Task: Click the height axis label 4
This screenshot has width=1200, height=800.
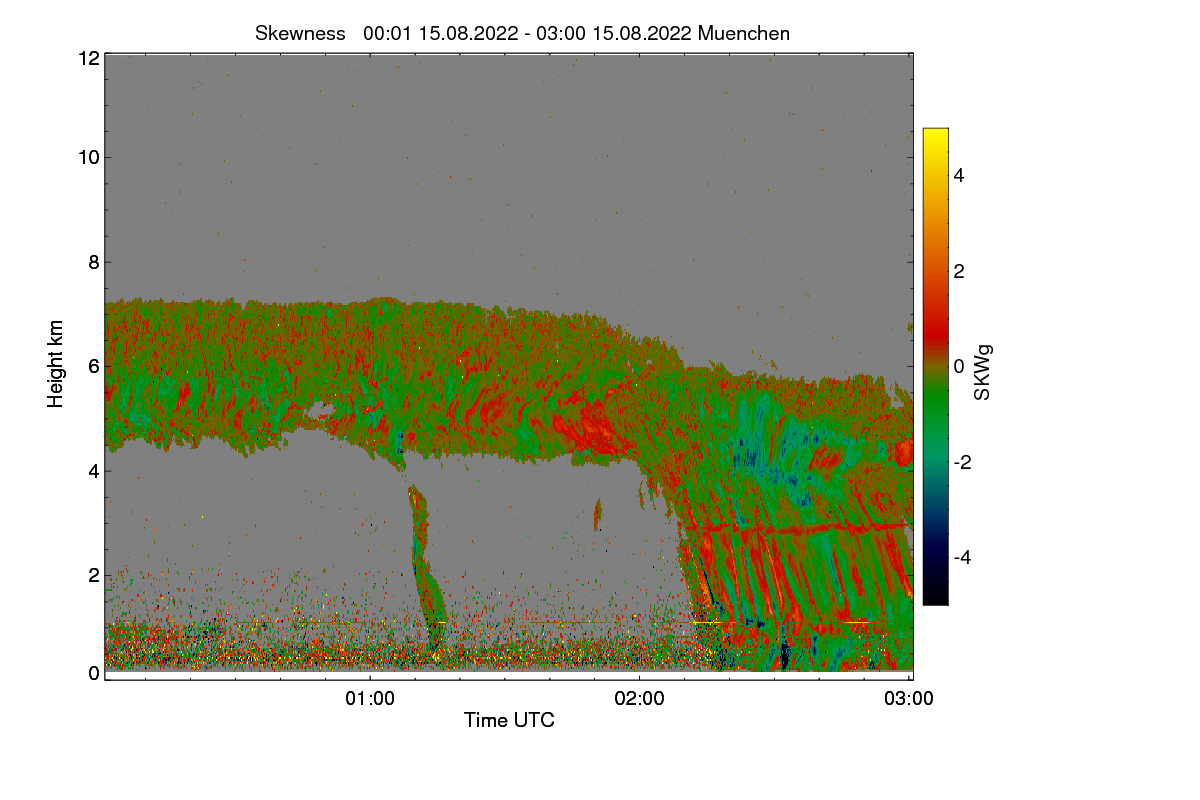Action: click(94, 471)
